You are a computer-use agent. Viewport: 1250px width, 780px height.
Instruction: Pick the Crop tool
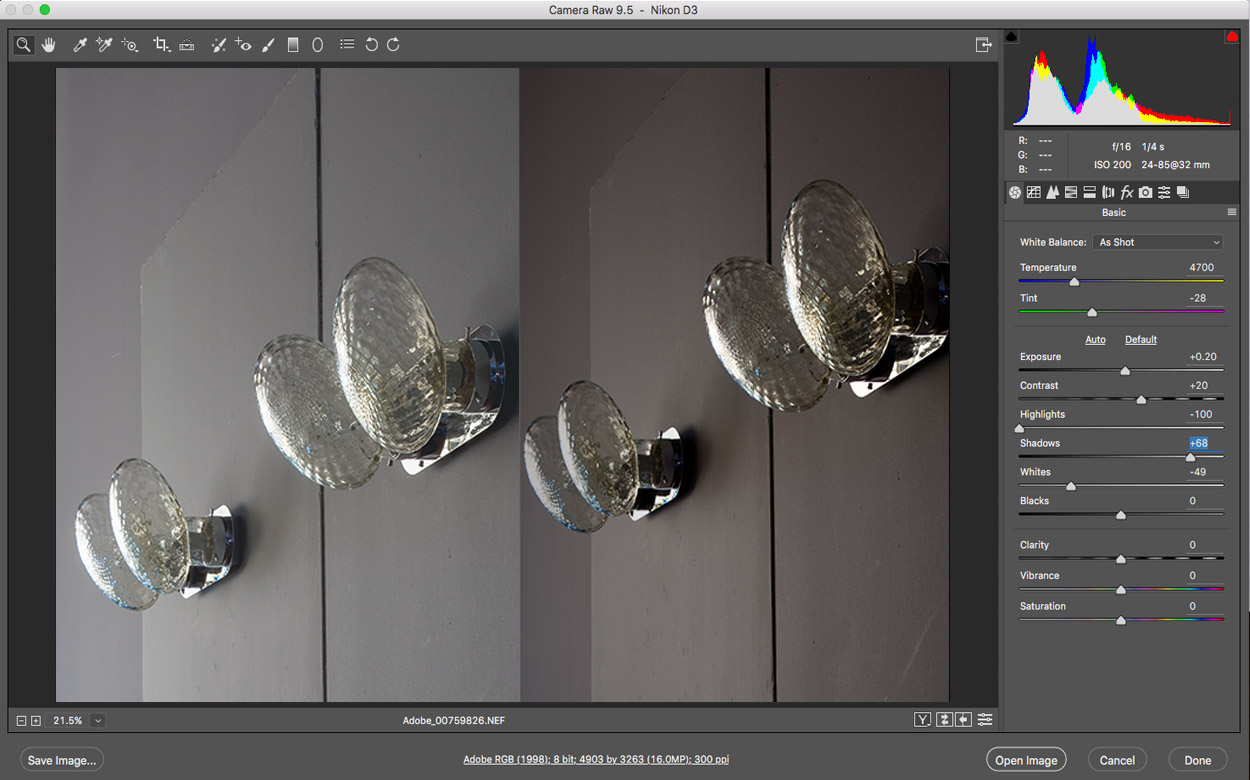pyautogui.click(x=160, y=45)
